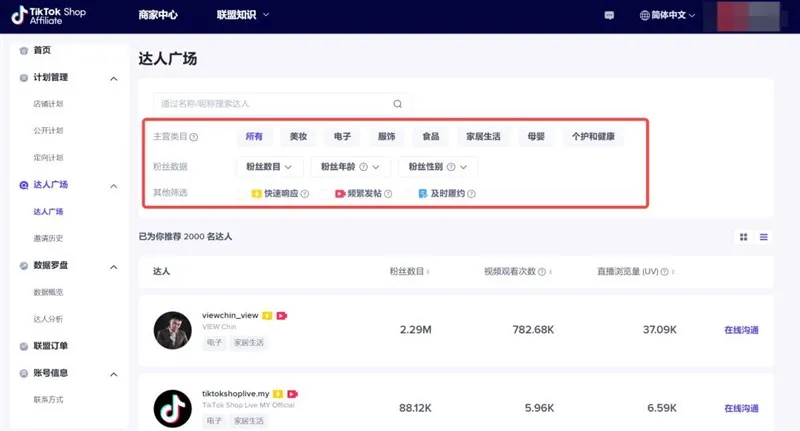Click the 粉丝数目 column info icon
The height and width of the screenshot is (431, 800).
pyautogui.click(x=429, y=271)
